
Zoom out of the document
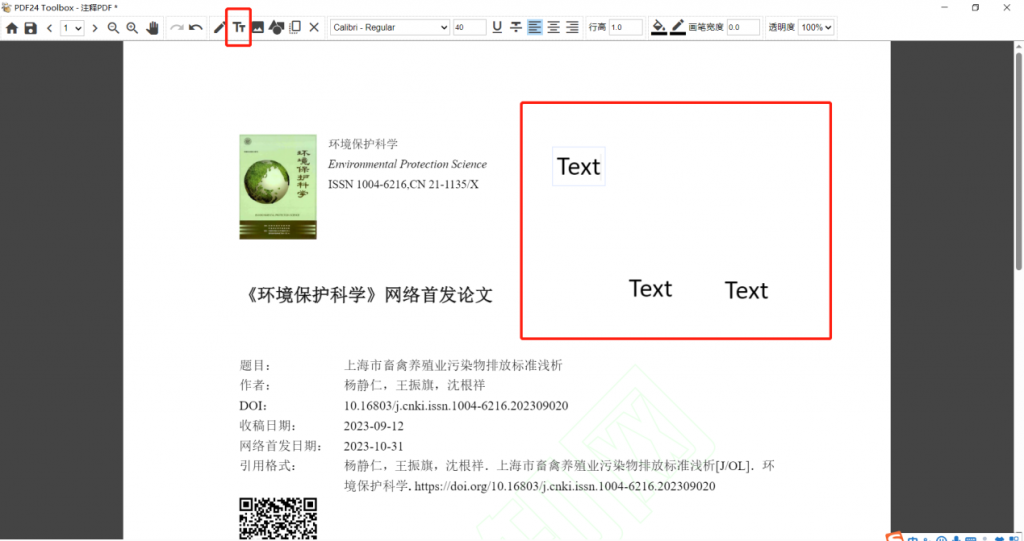click(x=113, y=28)
